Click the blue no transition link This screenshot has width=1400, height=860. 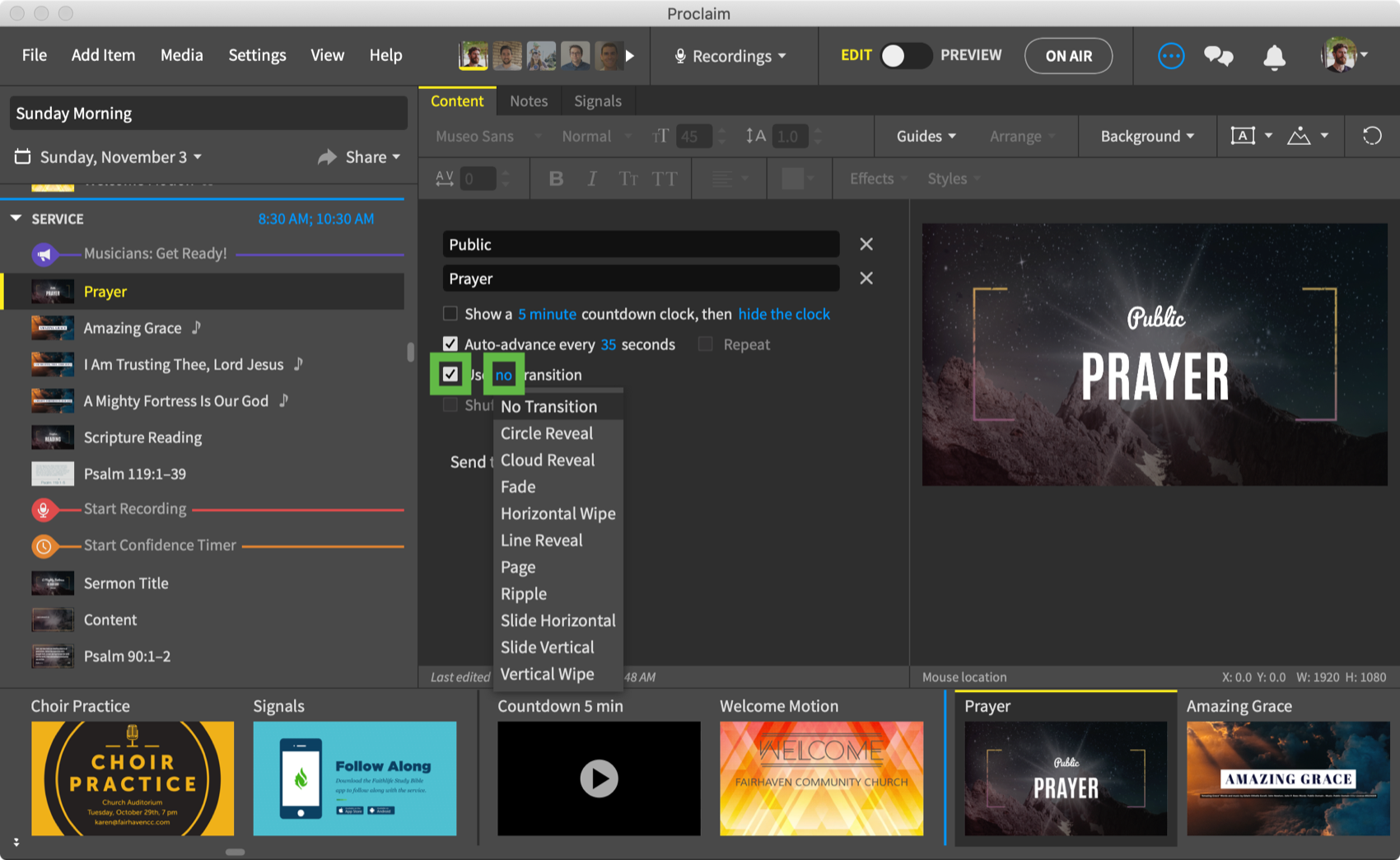click(x=503, y=375)
